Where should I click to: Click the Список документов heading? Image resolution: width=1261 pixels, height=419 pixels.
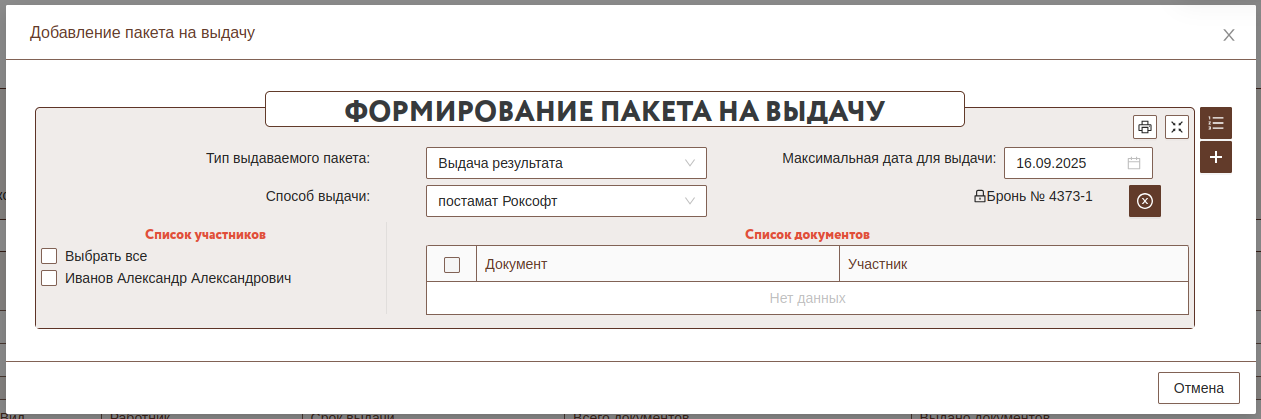[x=807, y=234]
